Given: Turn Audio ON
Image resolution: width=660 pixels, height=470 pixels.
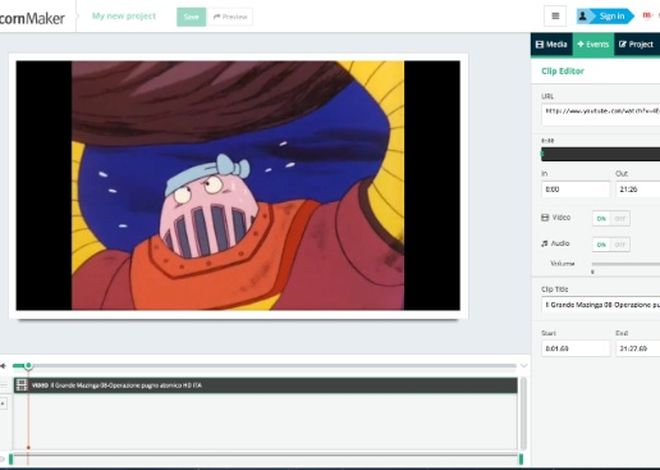Looking at the screenshot, I should (x=601, y=244).
